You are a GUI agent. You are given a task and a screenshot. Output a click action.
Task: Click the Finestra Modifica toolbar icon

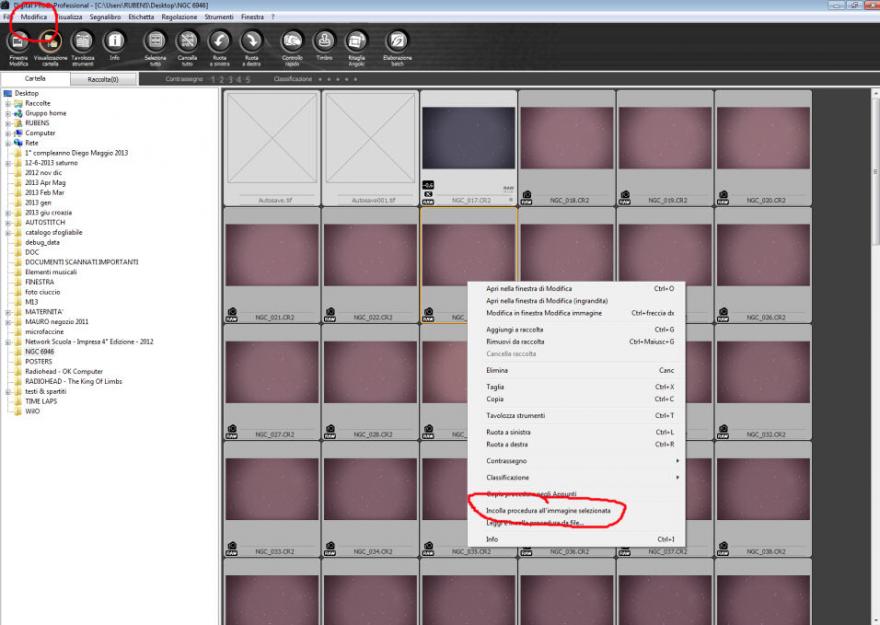click(18, 42)
